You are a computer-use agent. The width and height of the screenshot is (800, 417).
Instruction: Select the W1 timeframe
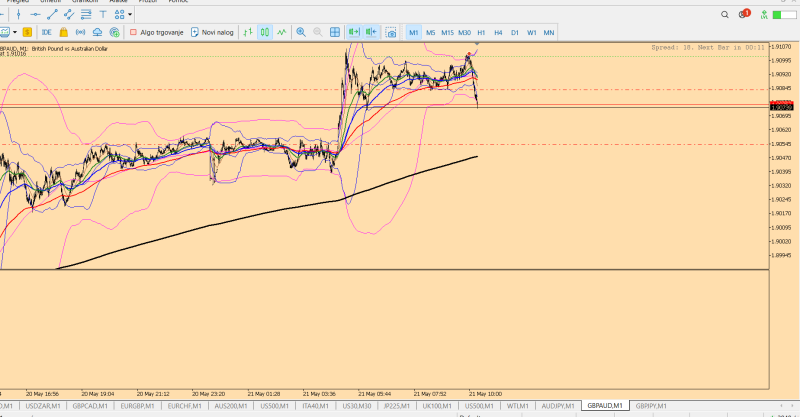coord(532,32)
